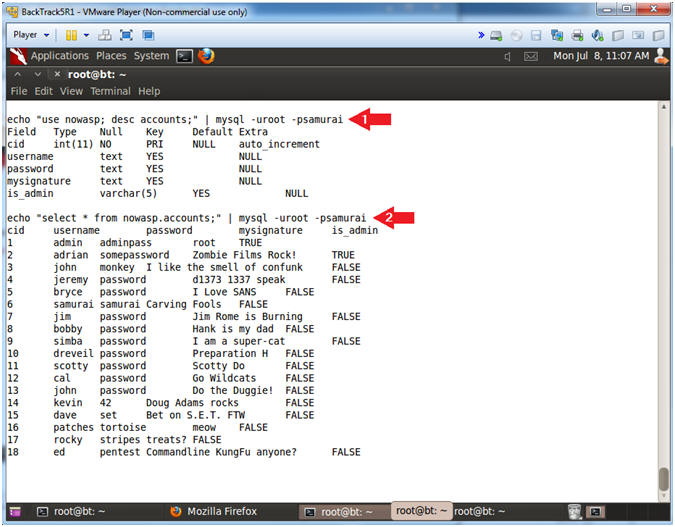The image size is (675, 527).
Task: Click 'tortoise' password for patches
Action: [123, 428]
